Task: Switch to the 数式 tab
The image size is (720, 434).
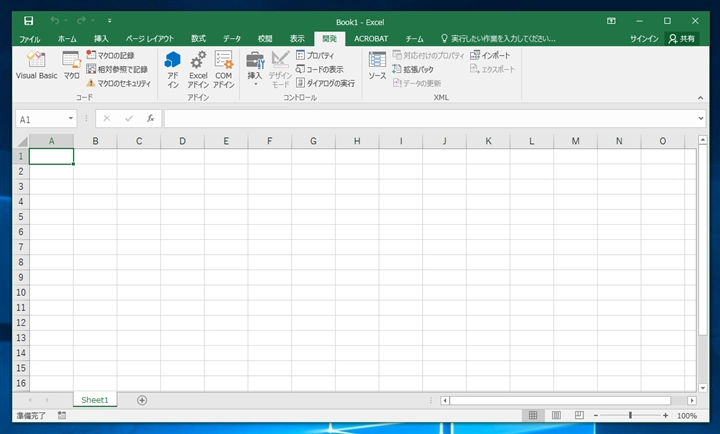Action: tap(198, 39)
